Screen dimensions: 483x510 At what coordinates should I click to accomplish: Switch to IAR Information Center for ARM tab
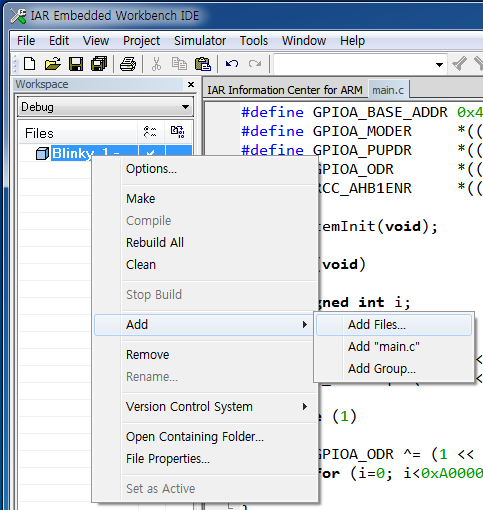coord(285,90)
